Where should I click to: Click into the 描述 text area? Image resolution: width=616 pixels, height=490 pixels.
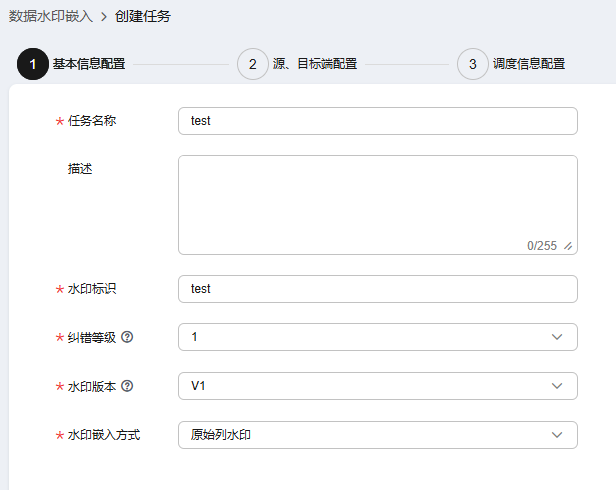378,205
